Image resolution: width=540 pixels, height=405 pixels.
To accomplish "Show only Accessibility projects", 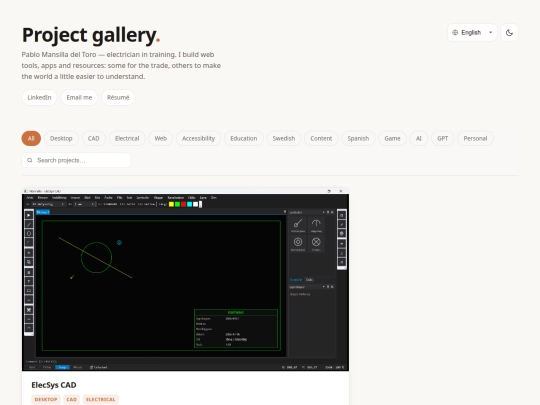I will [x=198, y=138].
